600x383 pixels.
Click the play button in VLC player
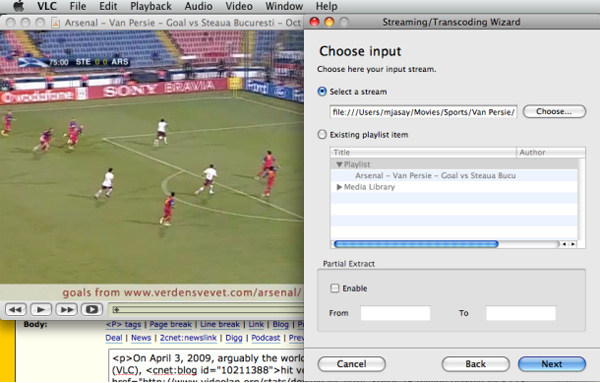coord(41,309)
